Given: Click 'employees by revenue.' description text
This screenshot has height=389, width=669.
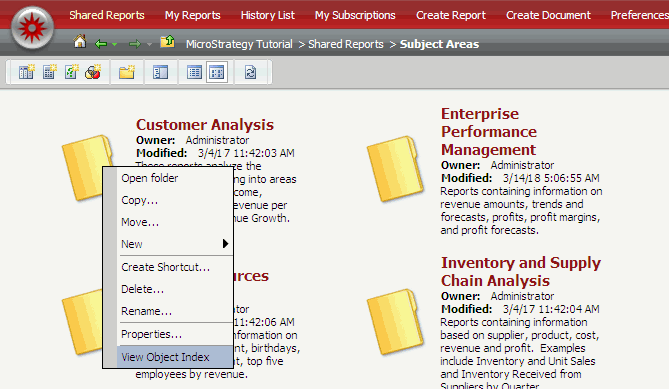Looking at the screenshot, I should [x=192, y=374].
